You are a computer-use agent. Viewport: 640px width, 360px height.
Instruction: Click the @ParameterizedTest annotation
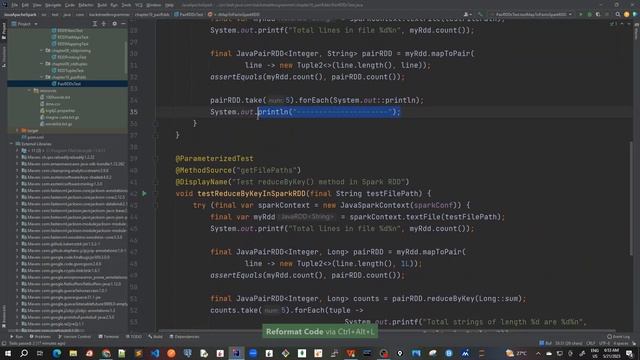point(214,158)
